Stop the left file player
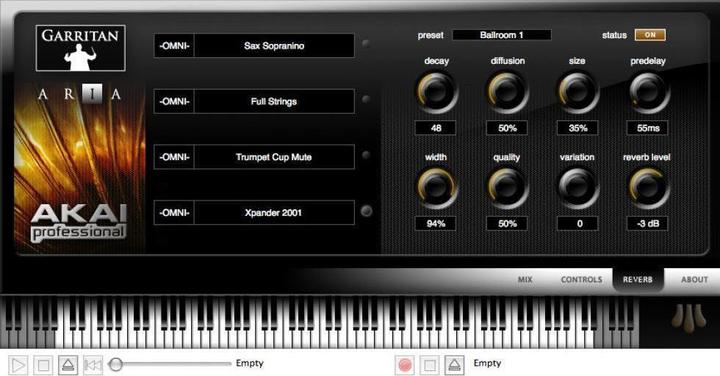 (x=44, y=365)
